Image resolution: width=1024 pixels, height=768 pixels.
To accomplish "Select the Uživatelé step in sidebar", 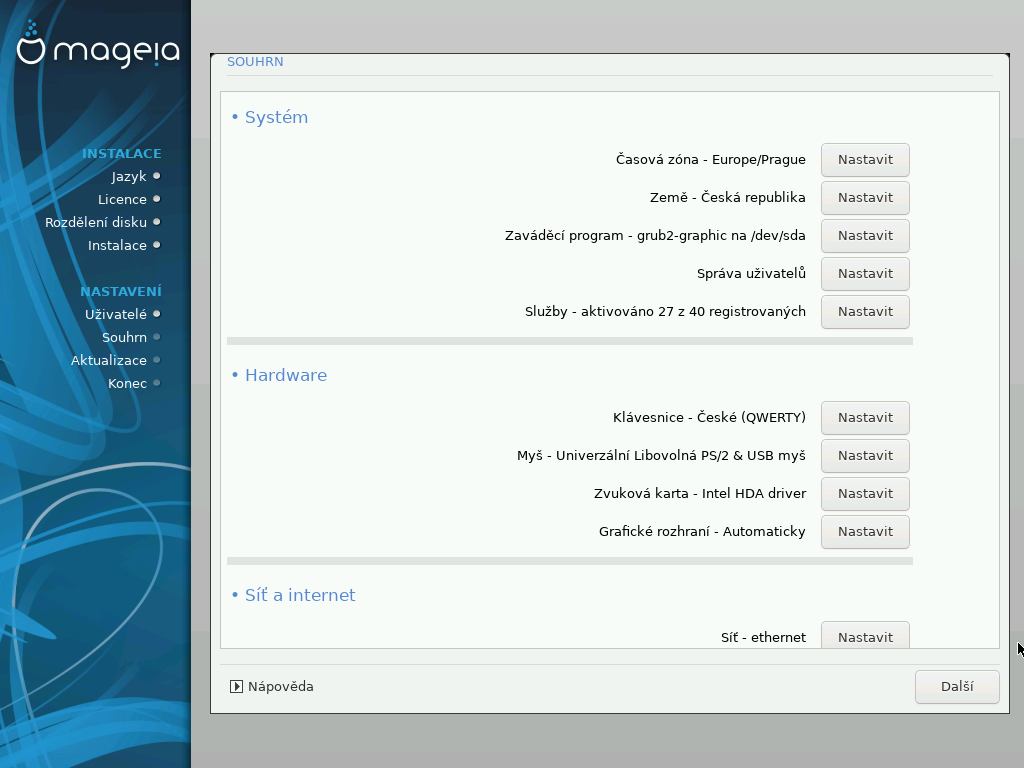I will [116, 314].
